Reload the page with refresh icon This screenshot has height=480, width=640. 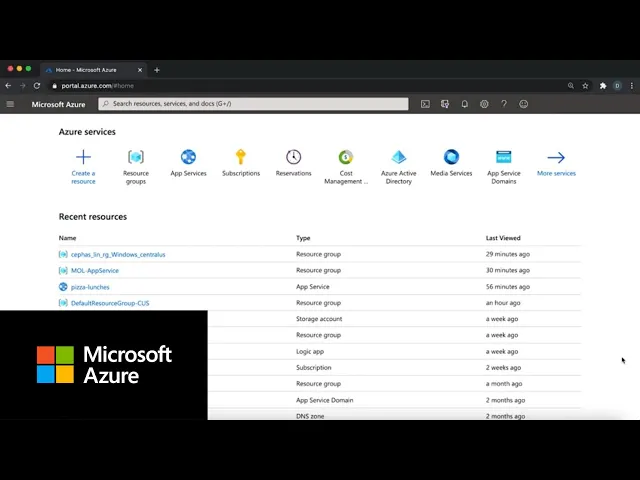click(37, 86)
